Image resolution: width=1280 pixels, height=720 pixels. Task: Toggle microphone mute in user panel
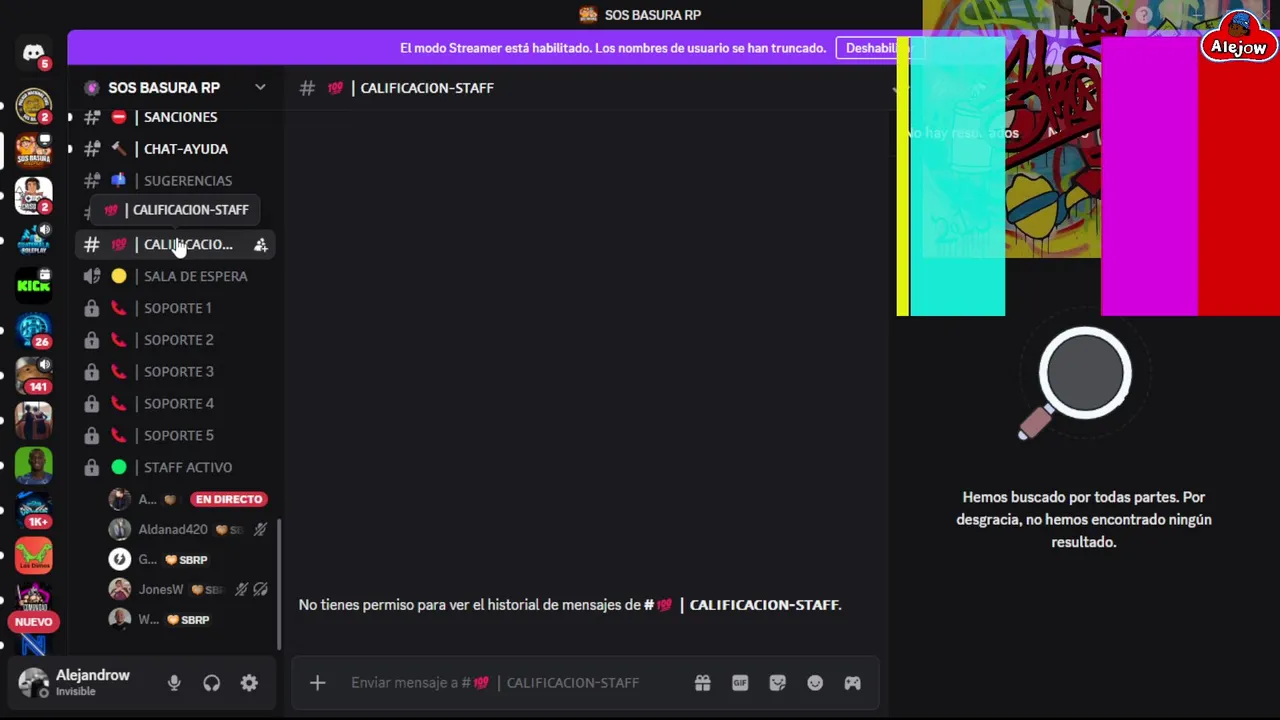pos(174,683)
